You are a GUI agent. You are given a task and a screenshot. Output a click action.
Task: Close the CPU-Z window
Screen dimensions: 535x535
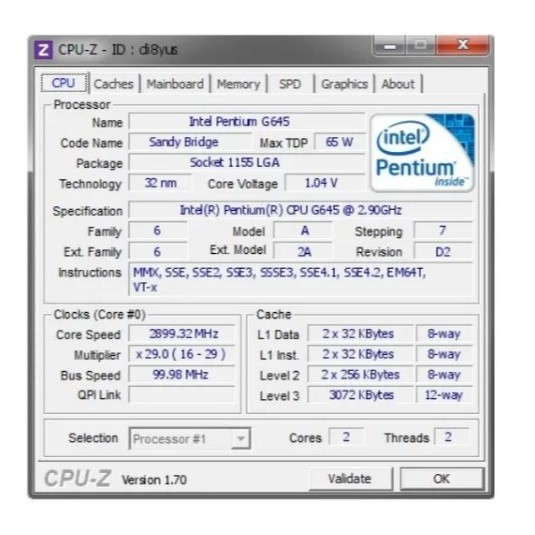click(463, 45)
